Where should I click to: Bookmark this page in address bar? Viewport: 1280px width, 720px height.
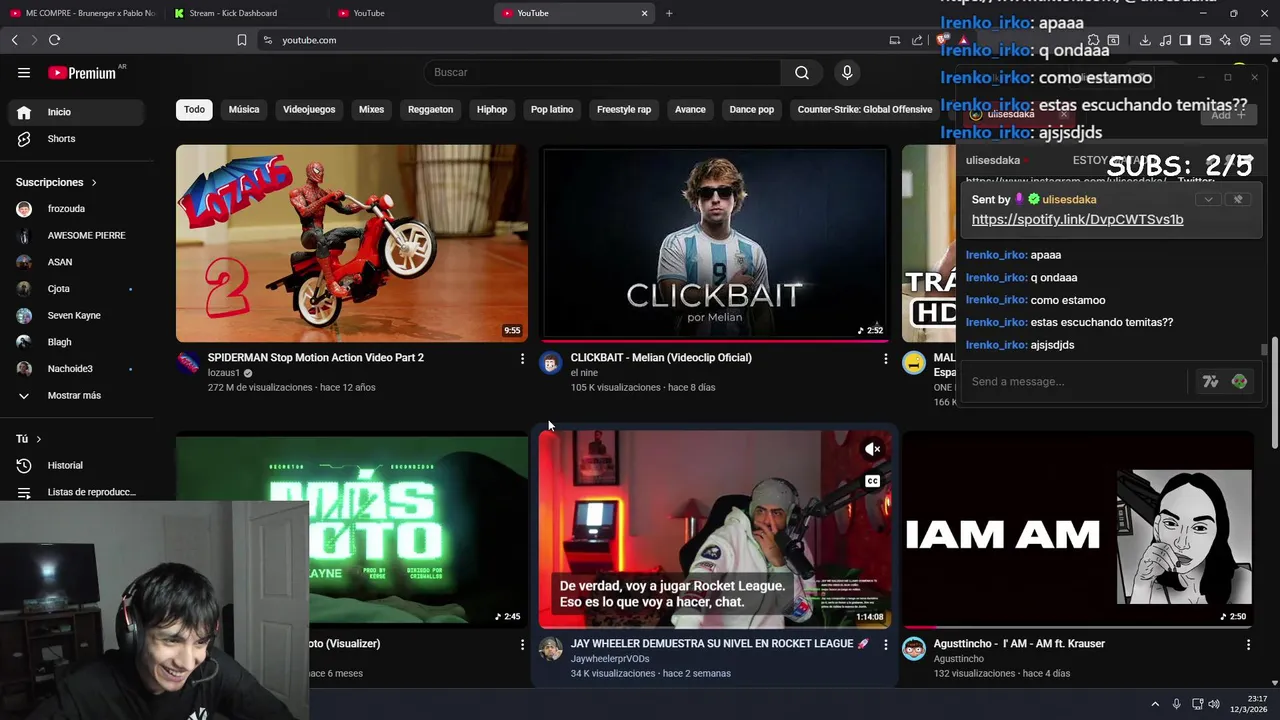point(242,40)
